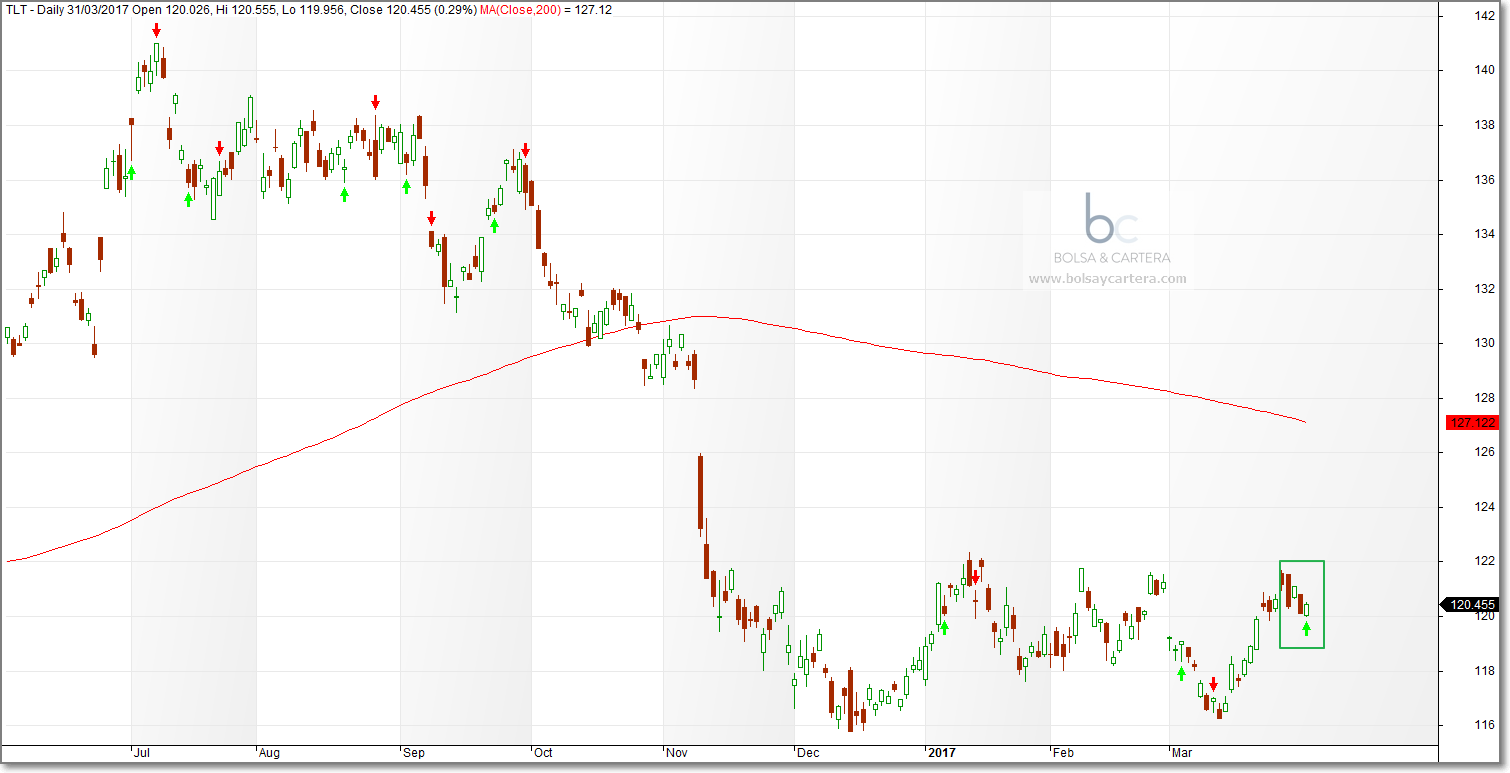Click the 126 price axis label
Image resolution: width=1510 pixels, height=773 pixels.
click(x=1484, y=452)
